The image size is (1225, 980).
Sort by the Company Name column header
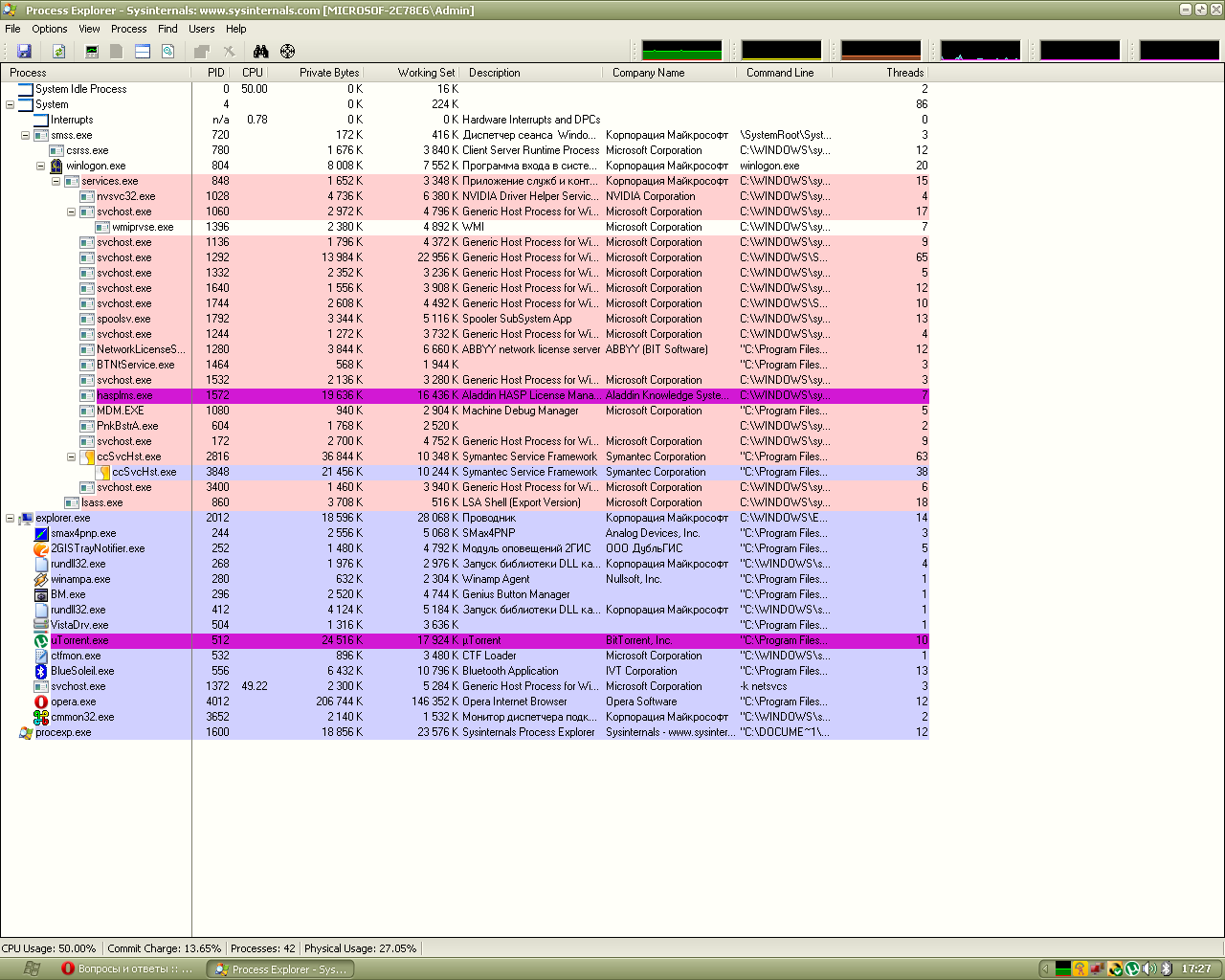pos(670,73)
